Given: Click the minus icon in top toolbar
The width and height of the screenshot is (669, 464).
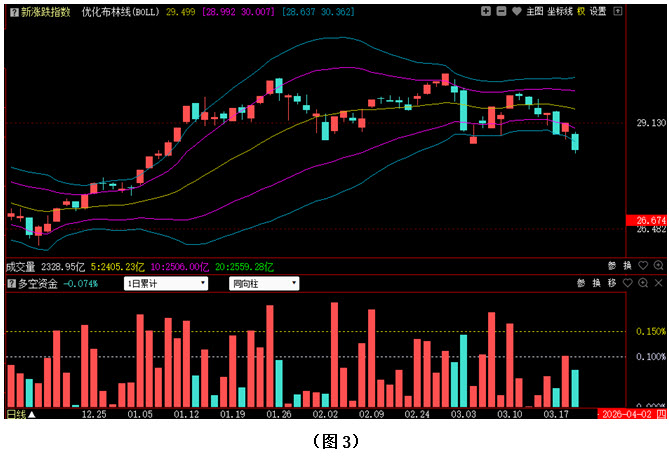Looking at the screenshot, I should (x=500, y=11).
